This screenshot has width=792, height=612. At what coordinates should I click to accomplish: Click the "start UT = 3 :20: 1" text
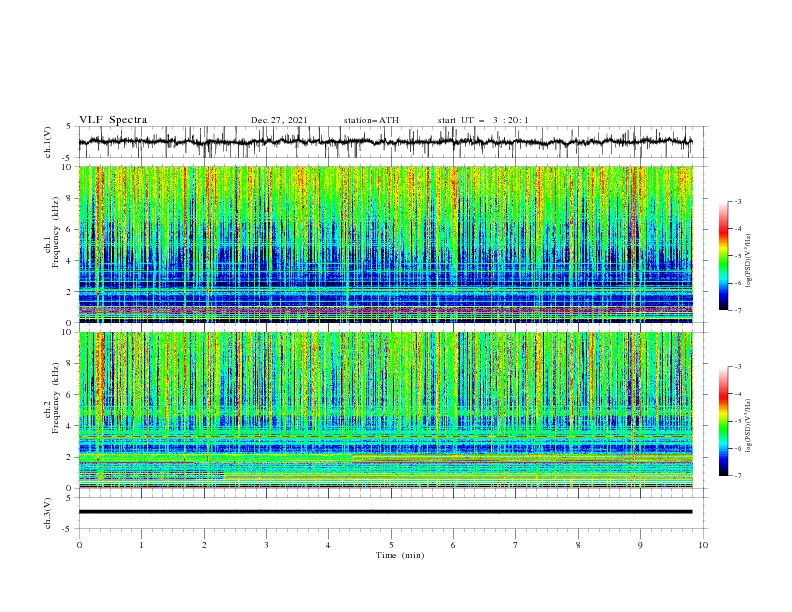pos(483,120)
